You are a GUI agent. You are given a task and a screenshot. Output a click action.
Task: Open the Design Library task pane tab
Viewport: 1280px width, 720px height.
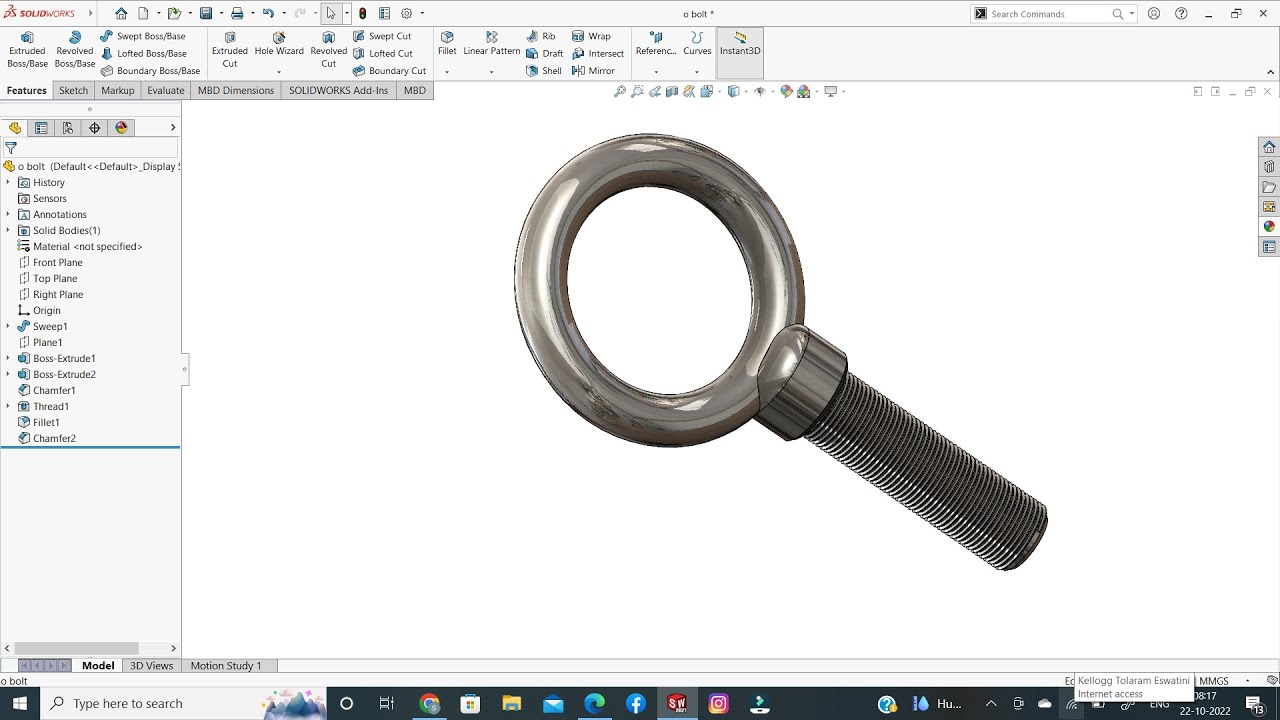[x=1269, y=167]
